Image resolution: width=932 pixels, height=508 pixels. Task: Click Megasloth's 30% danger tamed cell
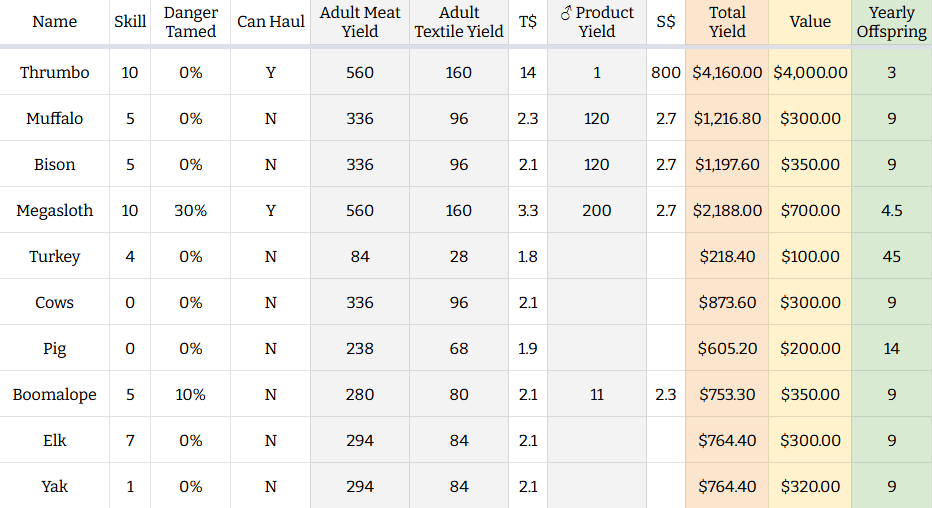(x=190, y=211)
